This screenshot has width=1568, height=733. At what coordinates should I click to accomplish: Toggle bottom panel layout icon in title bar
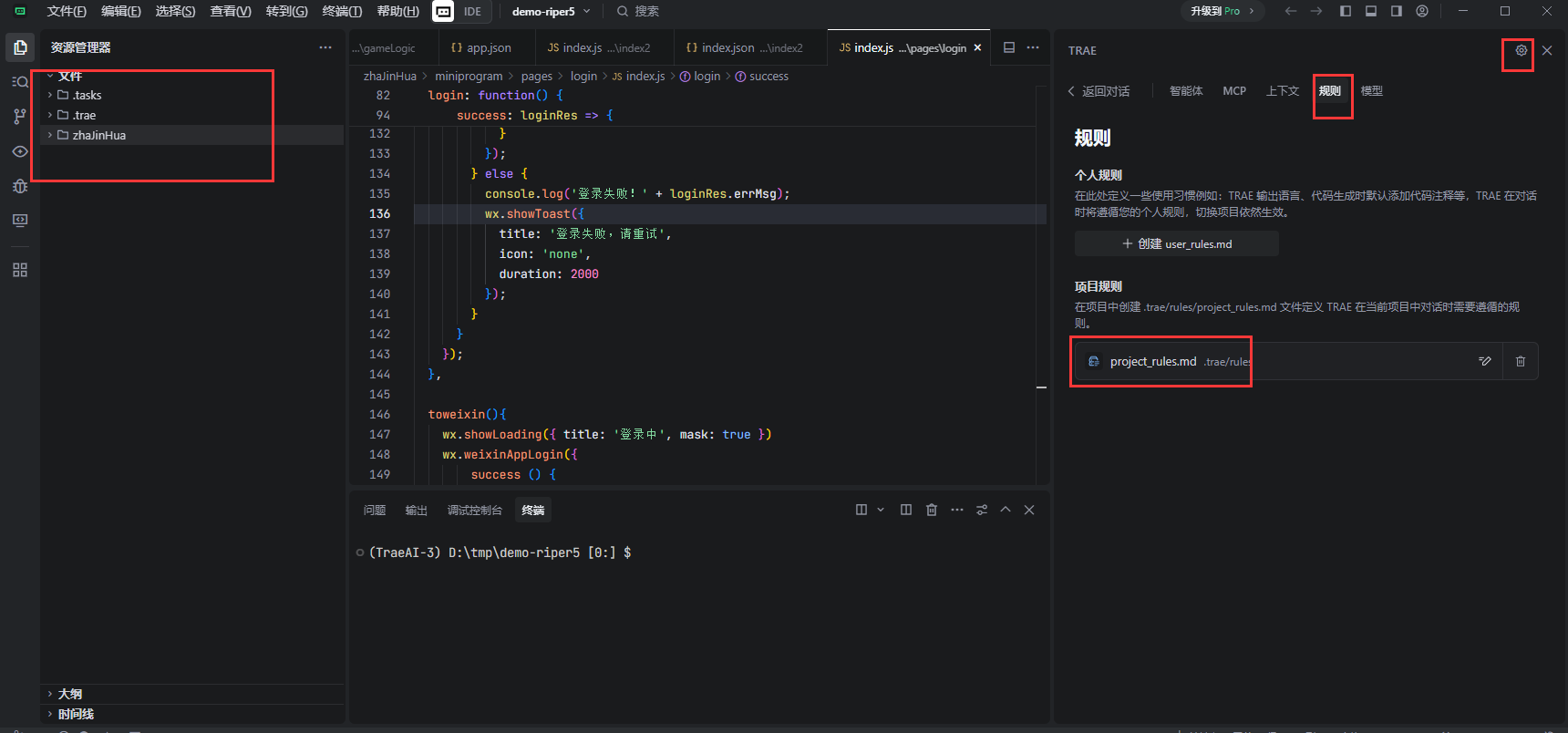point(1371,11)
